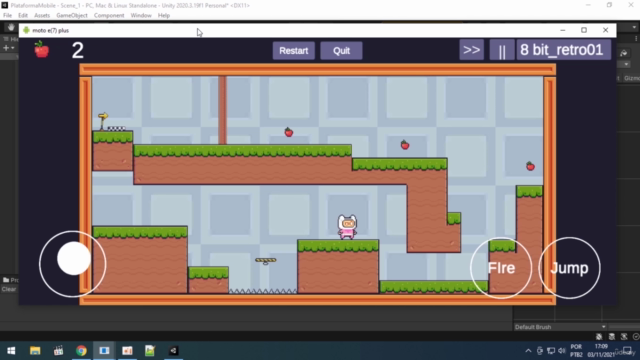This screenshot has height=360, width=640.
Task: Click the Clear button in Unity Console
Action: (9, 289)
